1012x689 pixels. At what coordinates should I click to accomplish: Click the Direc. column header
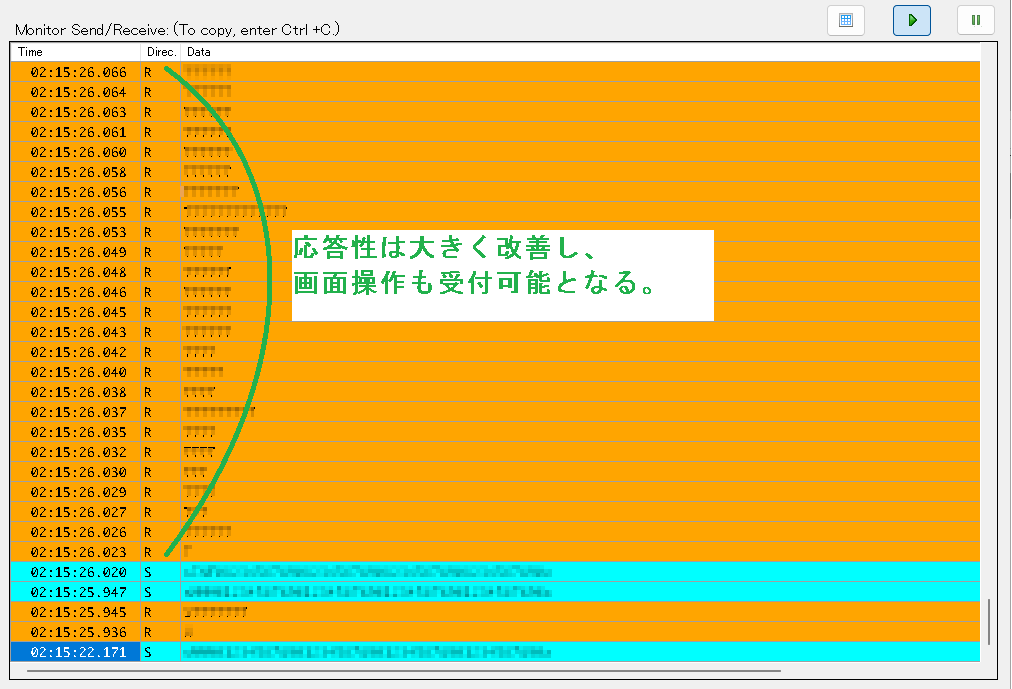click(x=159, y=52)
